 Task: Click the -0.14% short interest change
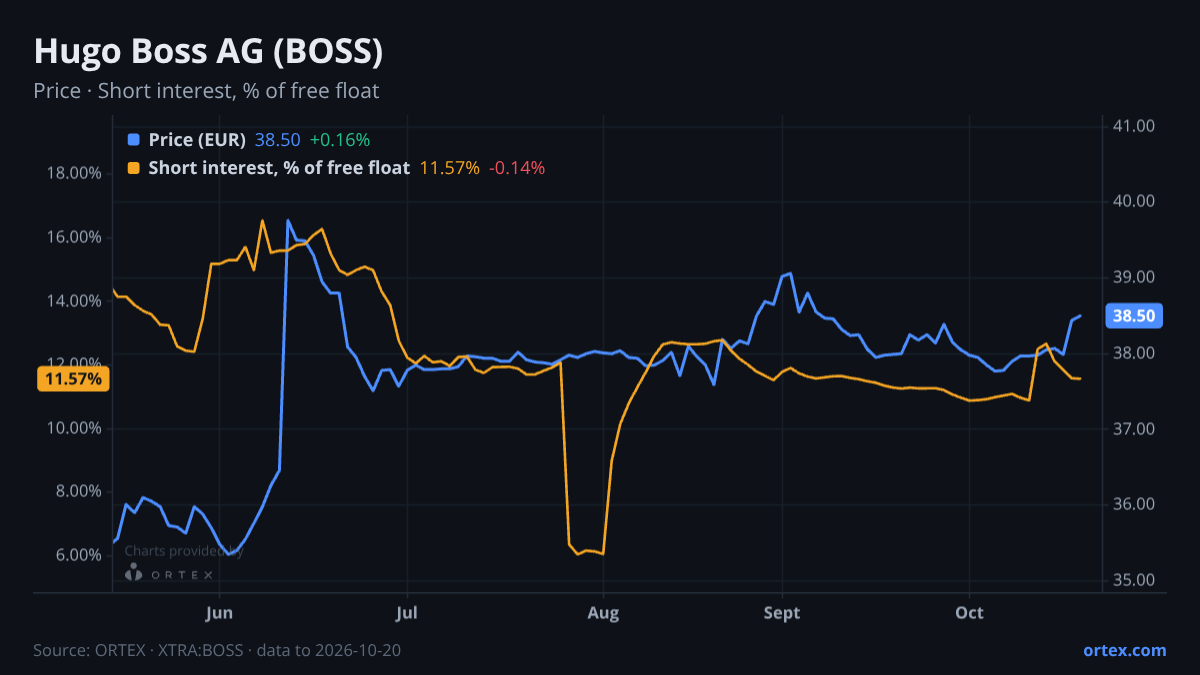[x=517, y=167]
